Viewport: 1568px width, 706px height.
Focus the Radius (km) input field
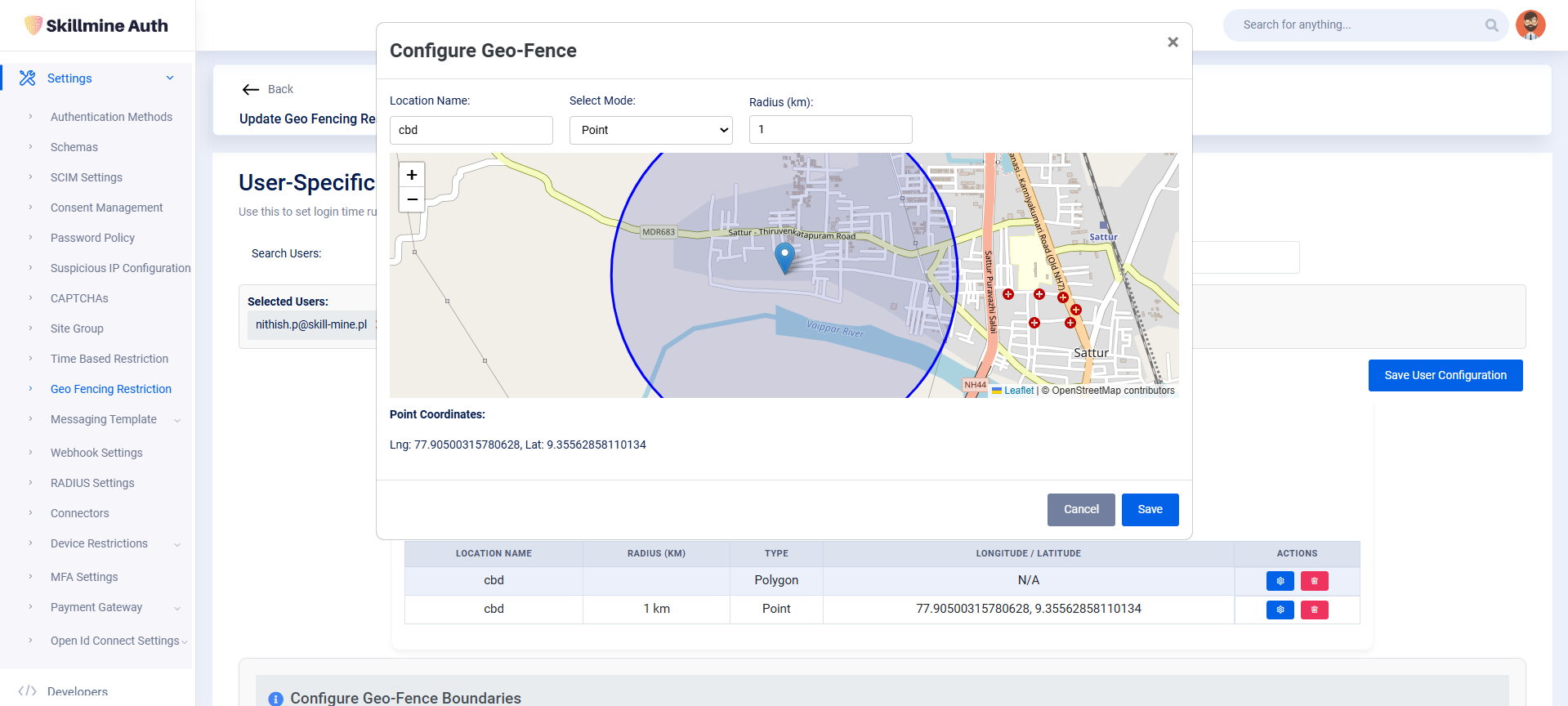[x=830, y=130]
